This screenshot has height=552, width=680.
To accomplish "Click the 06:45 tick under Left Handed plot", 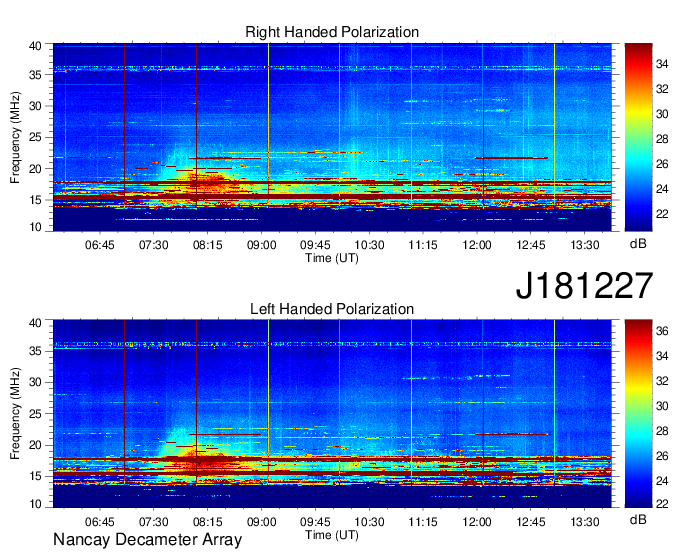I will (x=100, y=522).
